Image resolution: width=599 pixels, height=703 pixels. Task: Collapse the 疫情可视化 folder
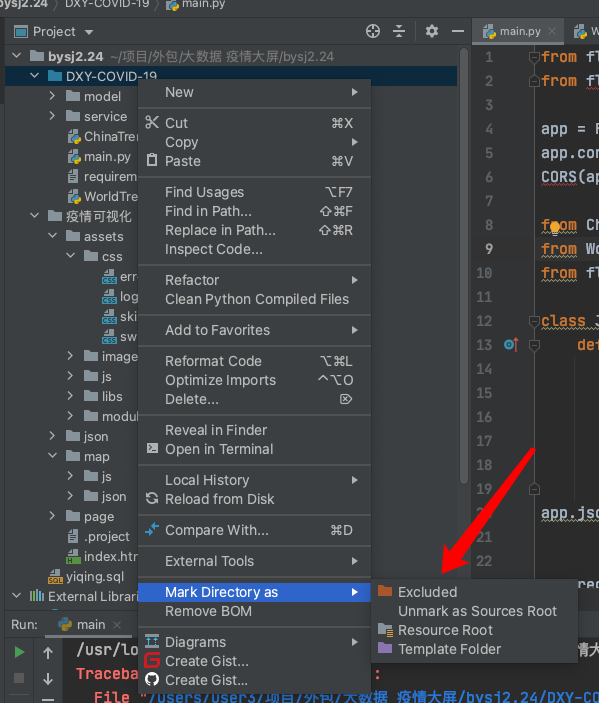click(35, 216)
